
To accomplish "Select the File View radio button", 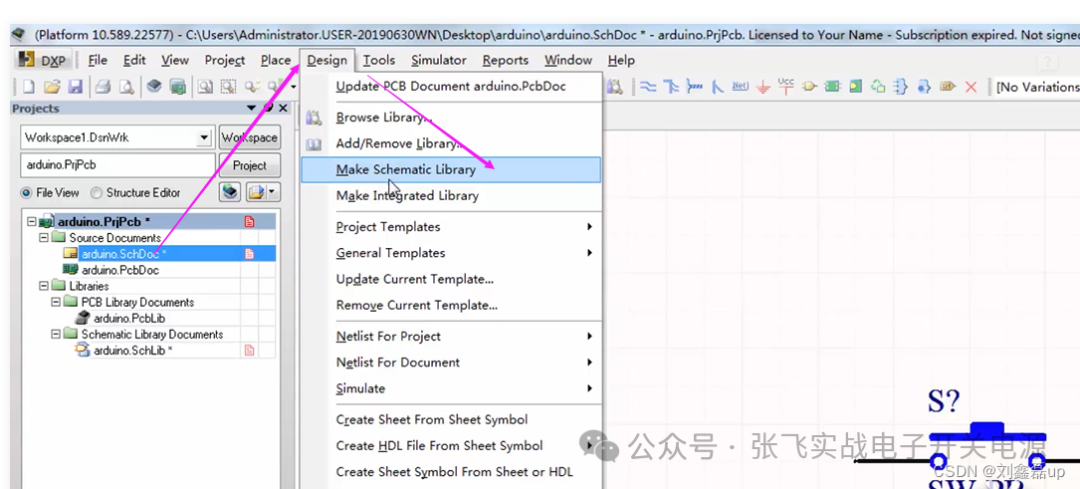I will pos(26,193).
